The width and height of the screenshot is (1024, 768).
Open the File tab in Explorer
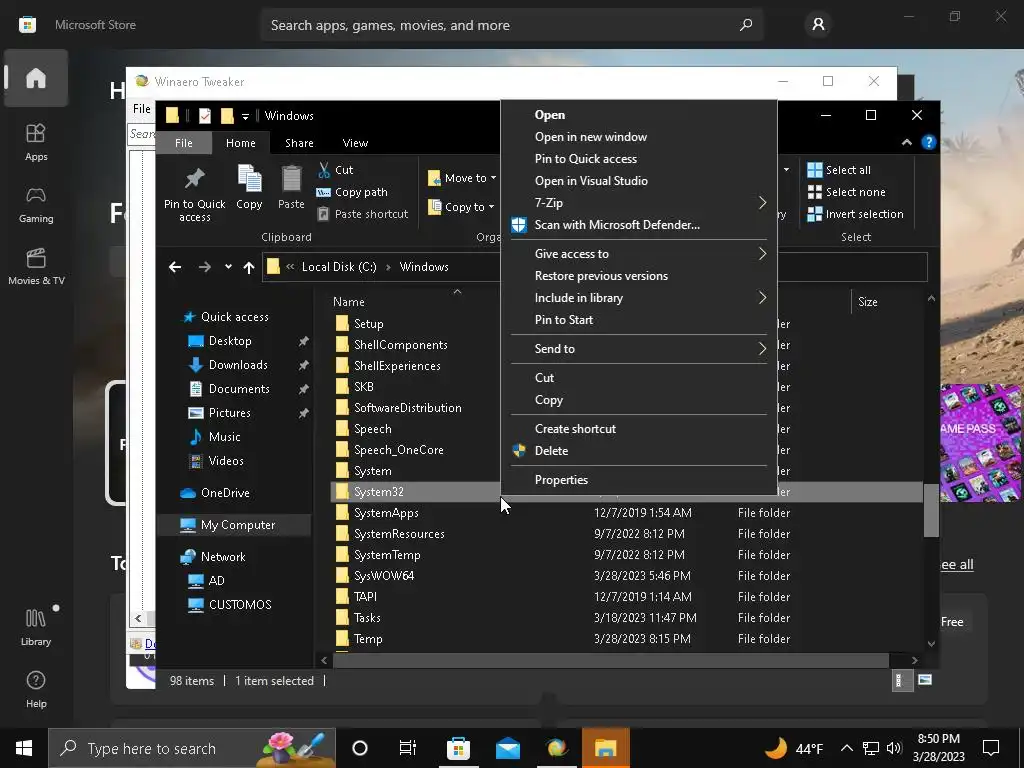184,143
